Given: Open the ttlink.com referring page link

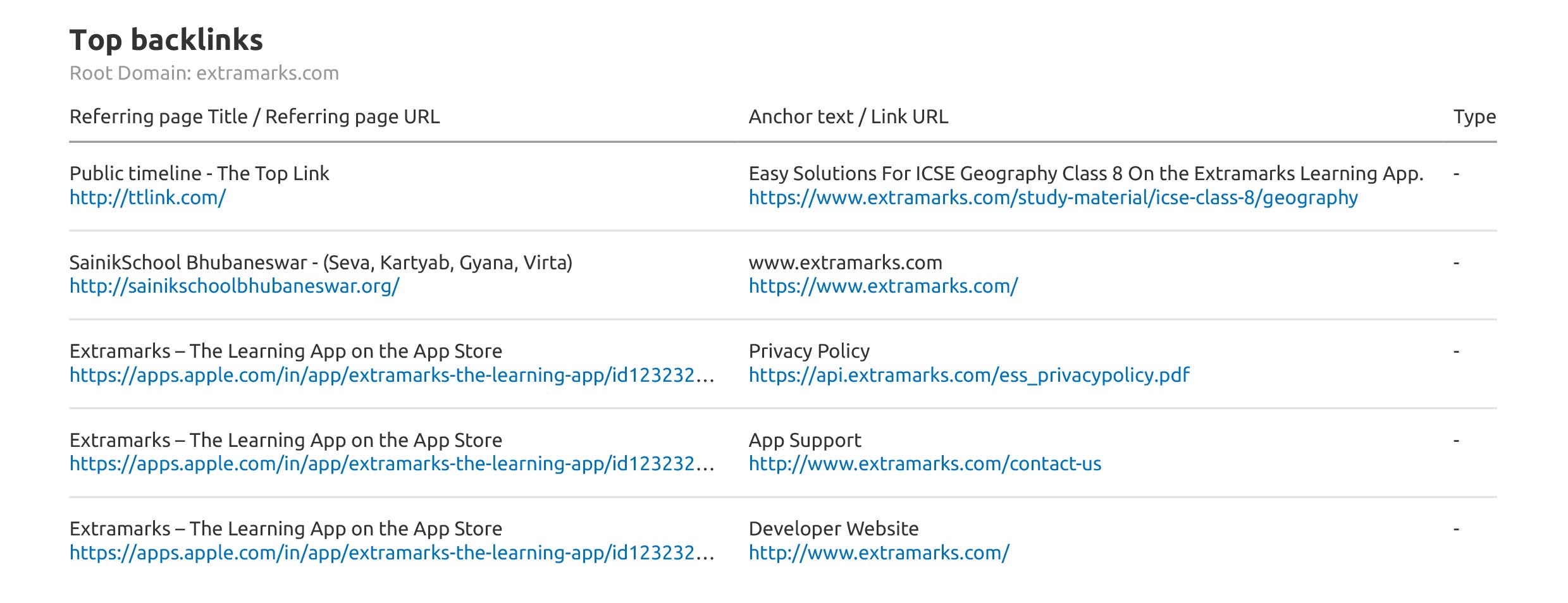Looking at the screenshot, I should [x=147, y=198].
